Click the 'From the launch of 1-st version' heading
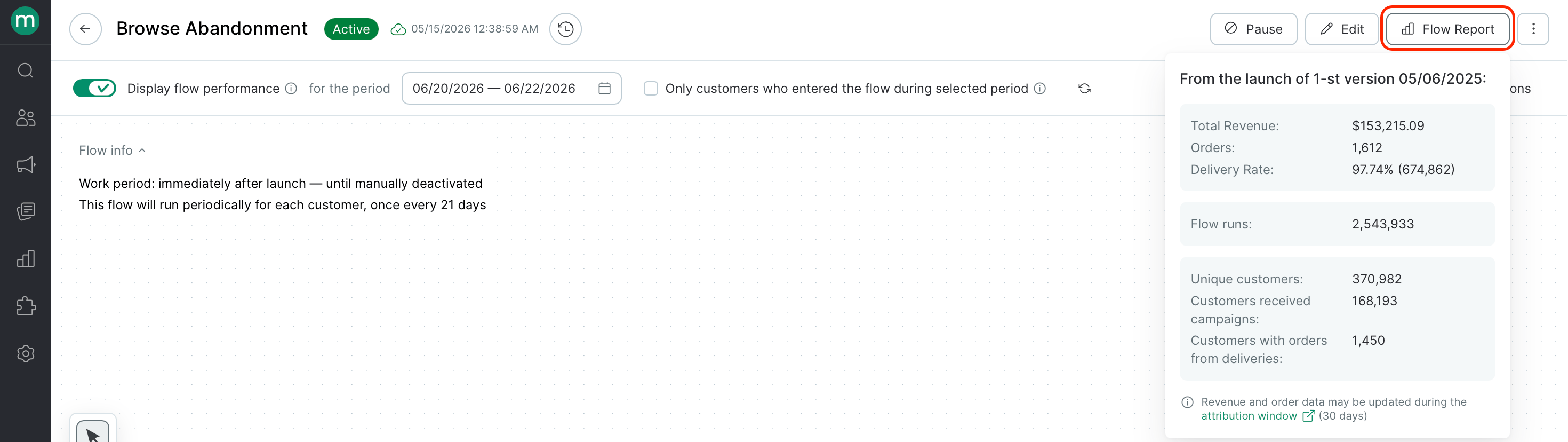1568x442 pixels. [1333, 78]
